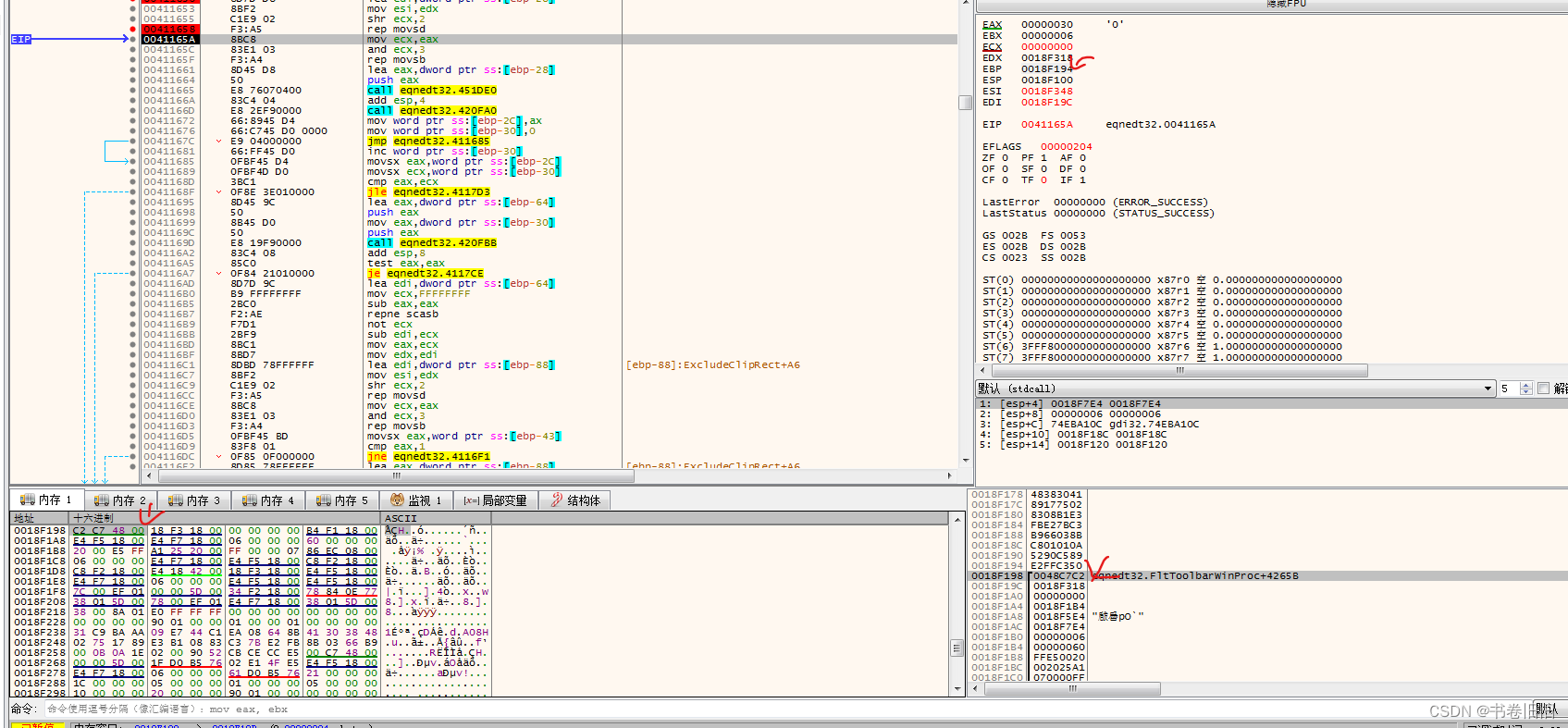Remove the red breakpoint at 0041165B
The height and width of the screenshot is (728, 1568).
click(133, 29)
